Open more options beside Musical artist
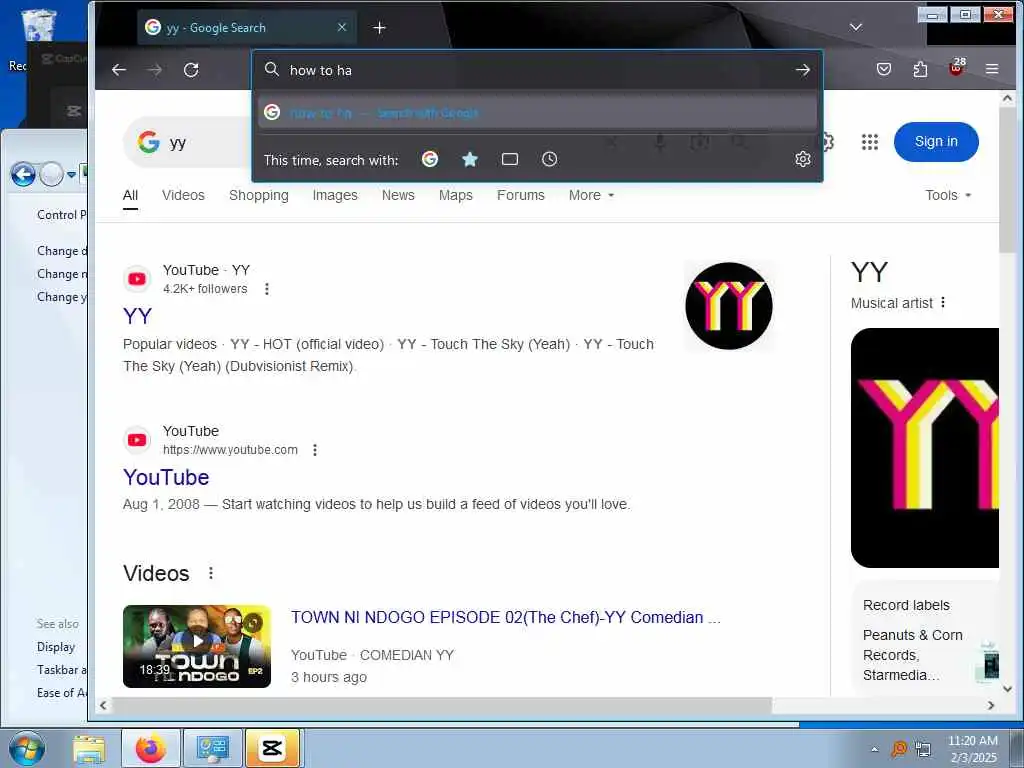The height and width of the screenshot is (768, 1024). (943, 302)
